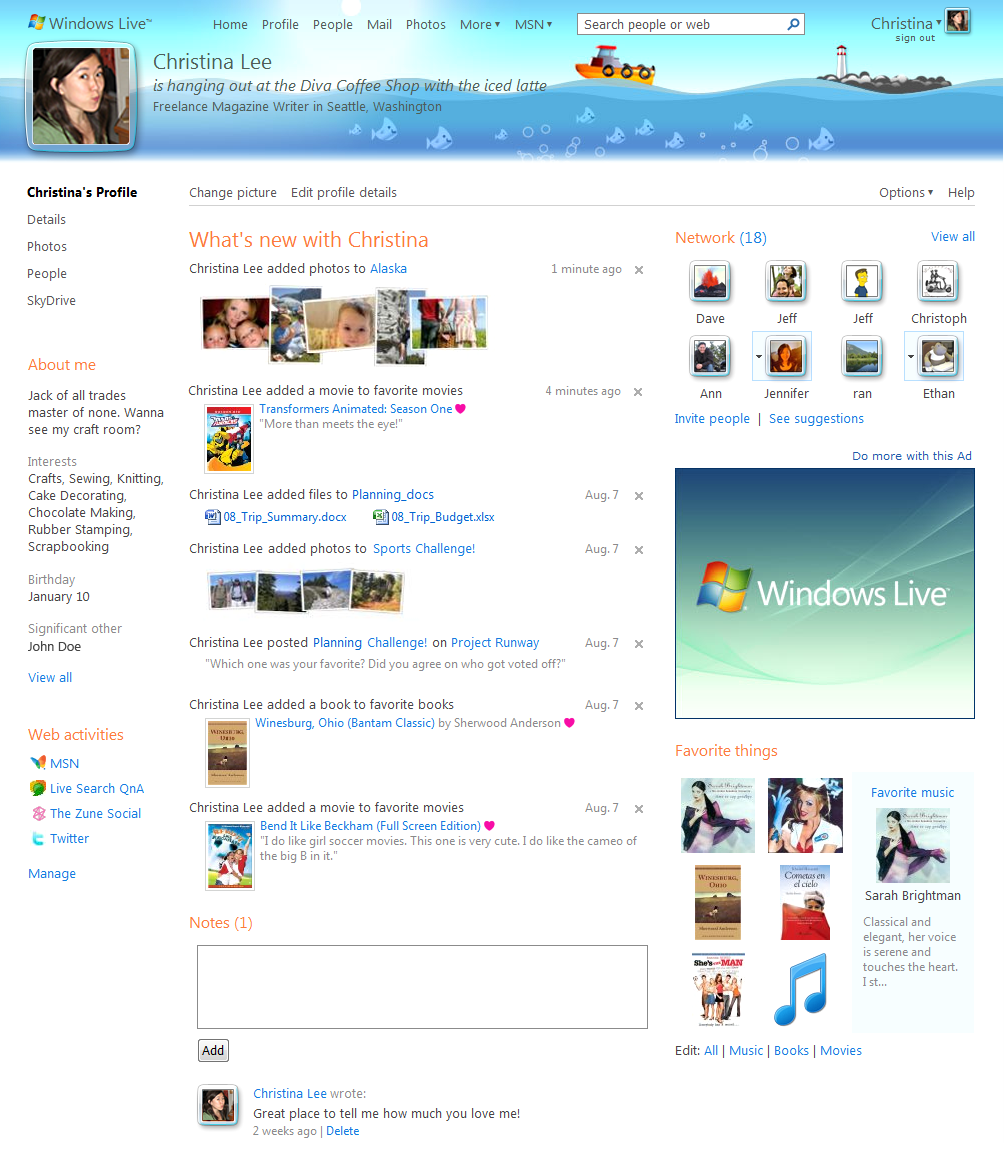Open the Live Search QnA icon
This screenshot has width=1004, height=1152.
pyautogui.click(x=38, y=788)
